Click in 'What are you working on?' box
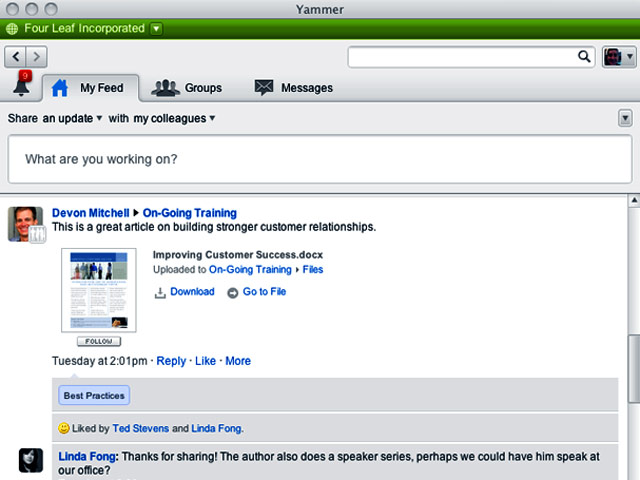This screenshot has height=480, width=640. pyautogui.click(x=320, y=159)
